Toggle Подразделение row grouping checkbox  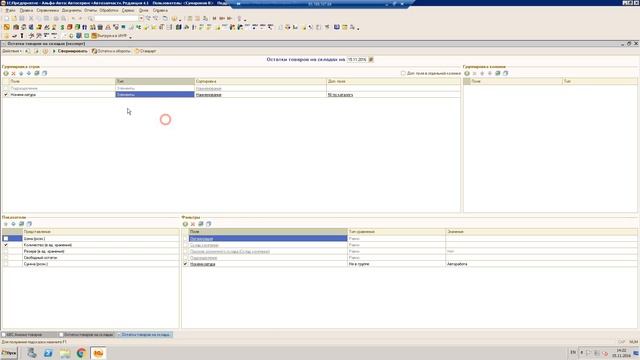[6, 88]
